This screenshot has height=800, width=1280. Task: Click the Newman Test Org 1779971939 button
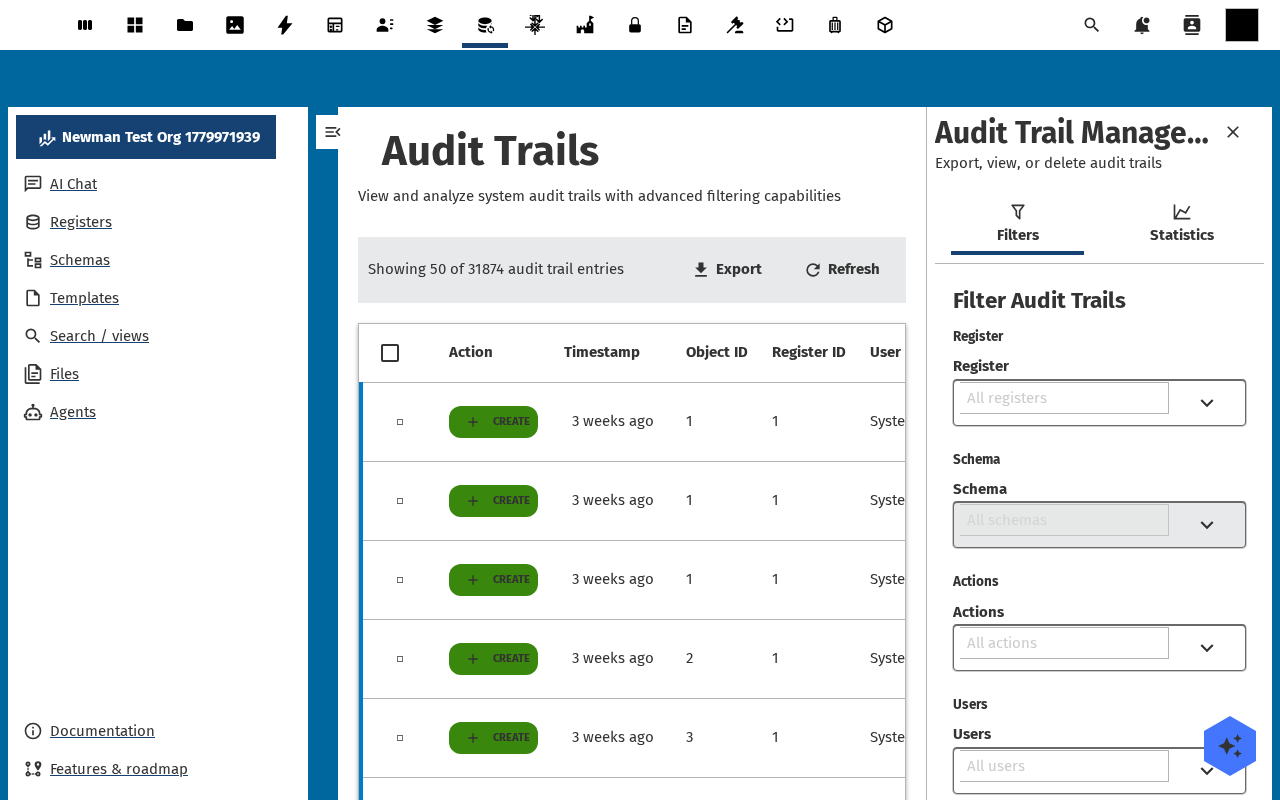[146, 137]
